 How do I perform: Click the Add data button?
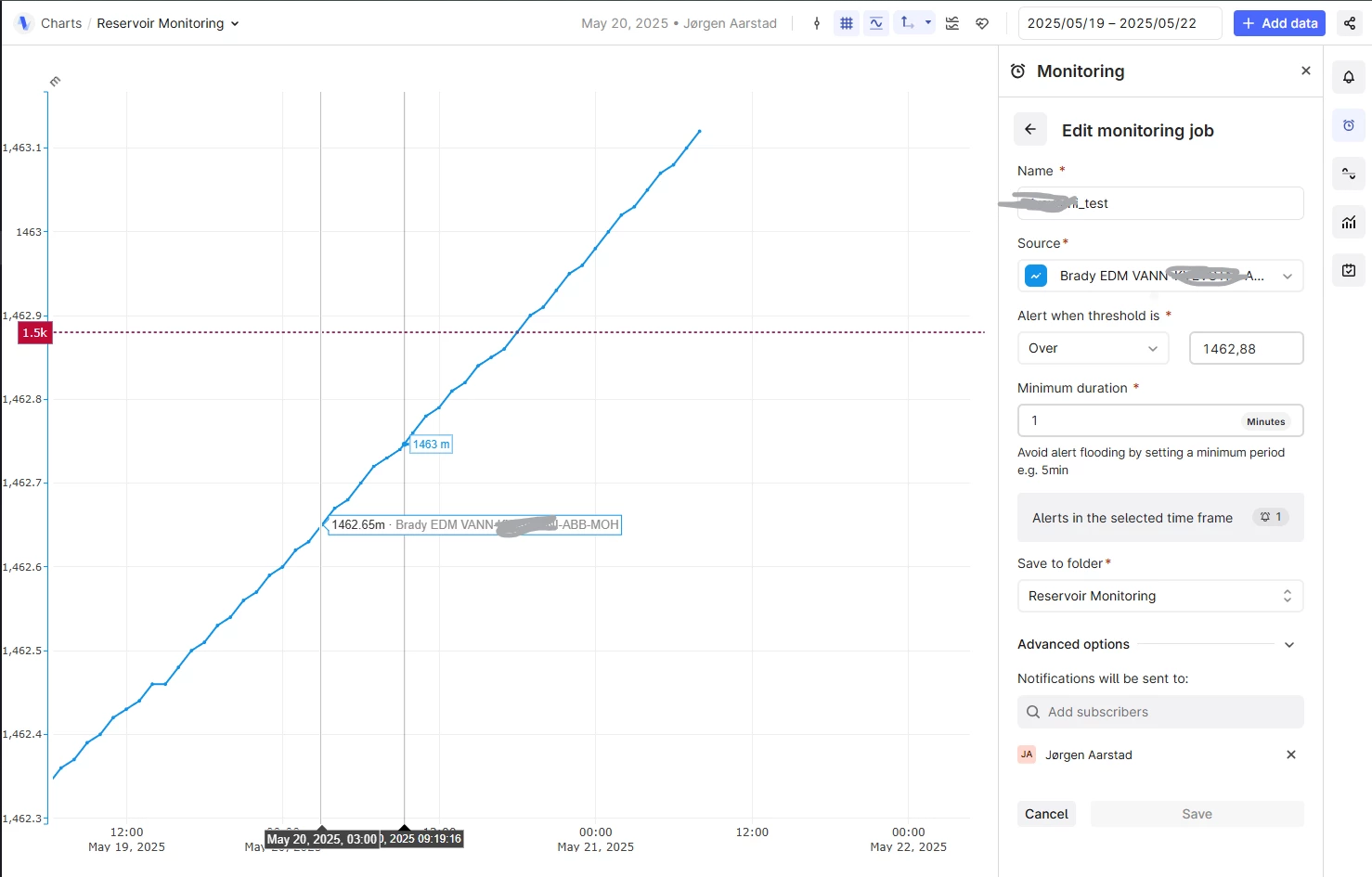[x=1279, y=23]
